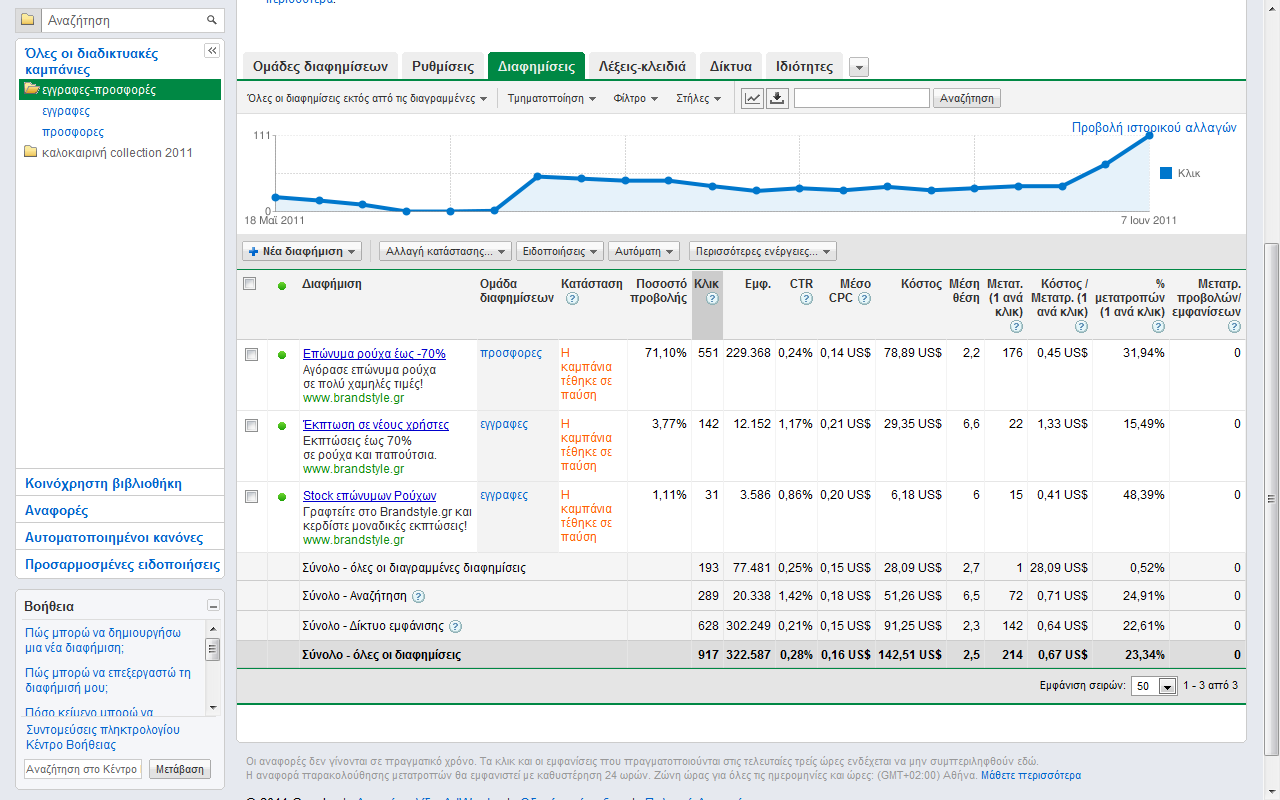Open the Νέα διαφήμιση dropdown

(x=302, y=252)
